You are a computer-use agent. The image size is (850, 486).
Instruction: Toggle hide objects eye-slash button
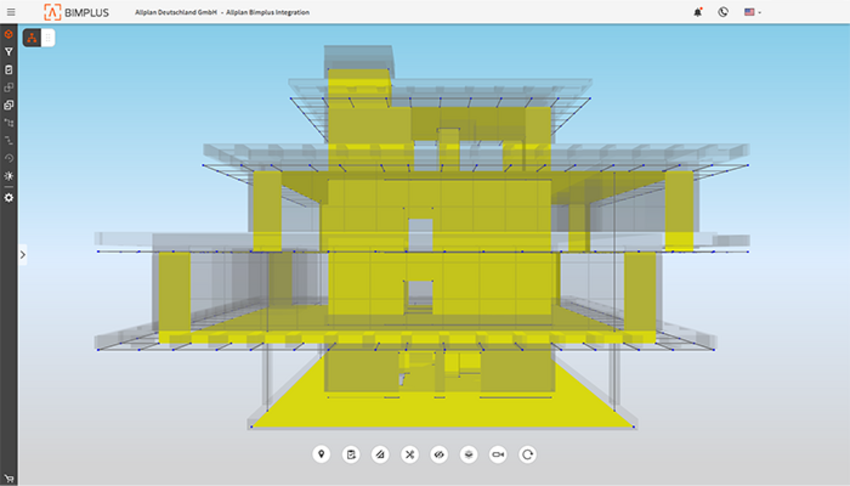[439, 455]
